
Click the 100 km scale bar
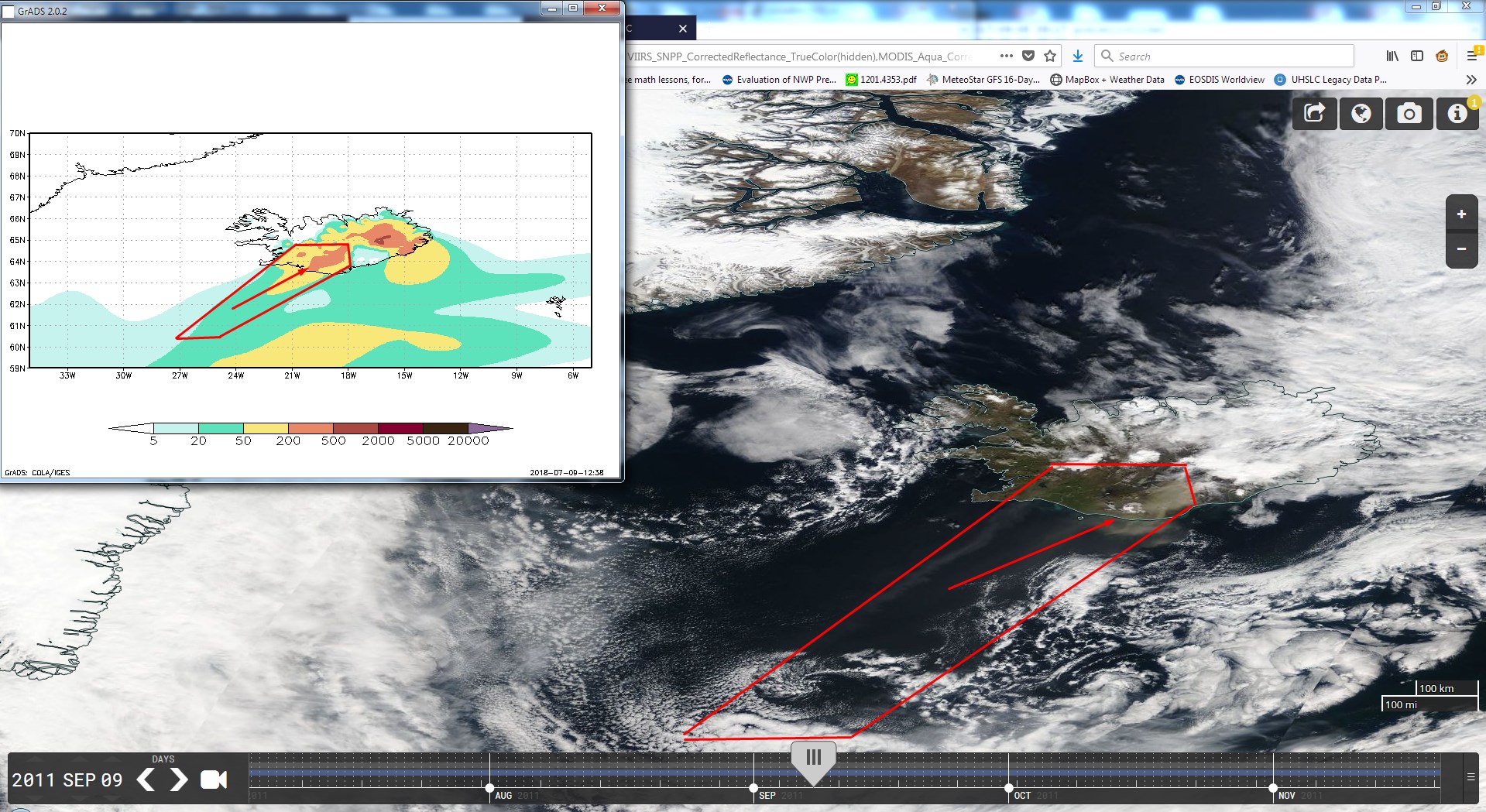(1447, 688)
